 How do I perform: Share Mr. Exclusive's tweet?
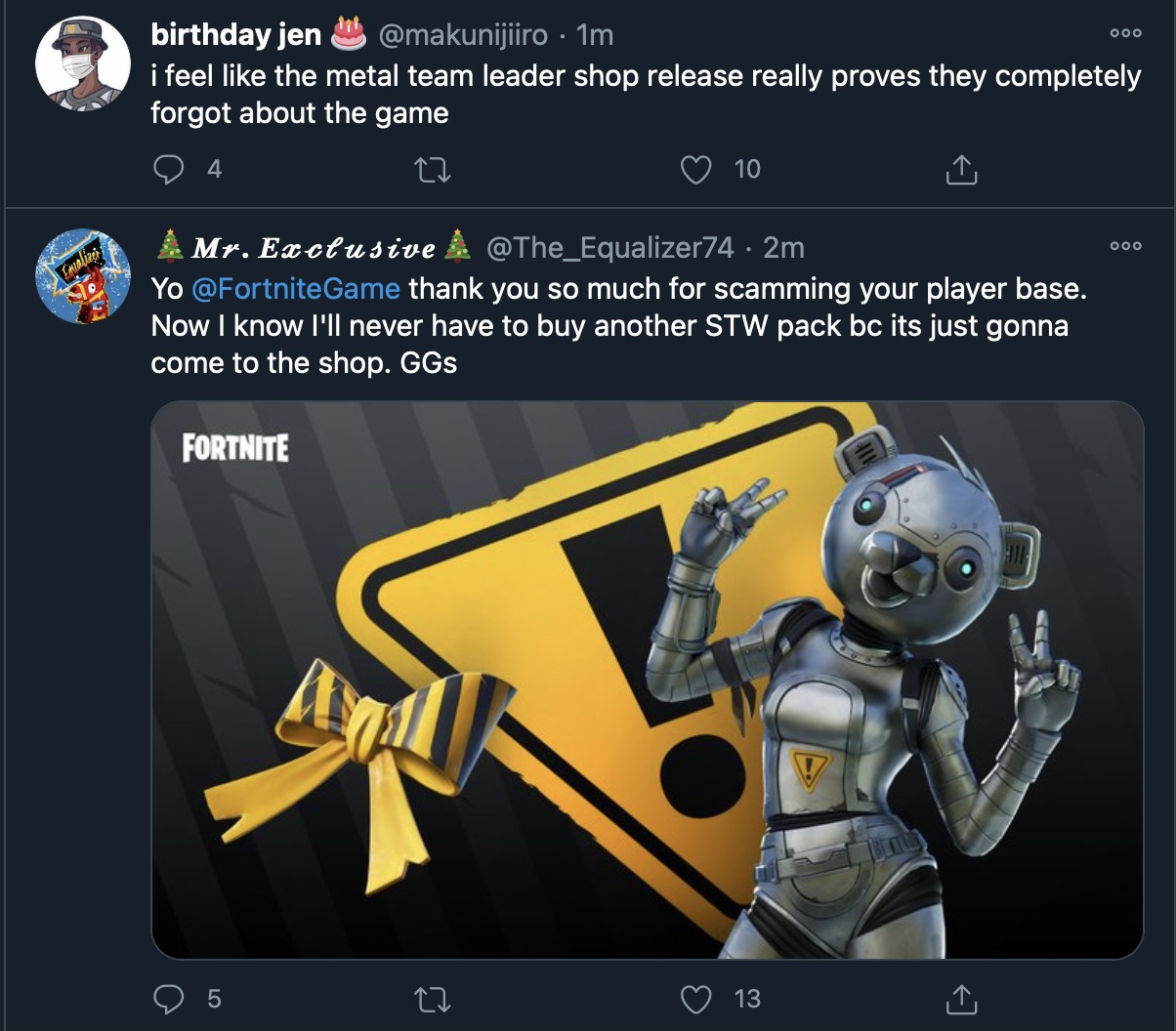(x=960, y=999)
